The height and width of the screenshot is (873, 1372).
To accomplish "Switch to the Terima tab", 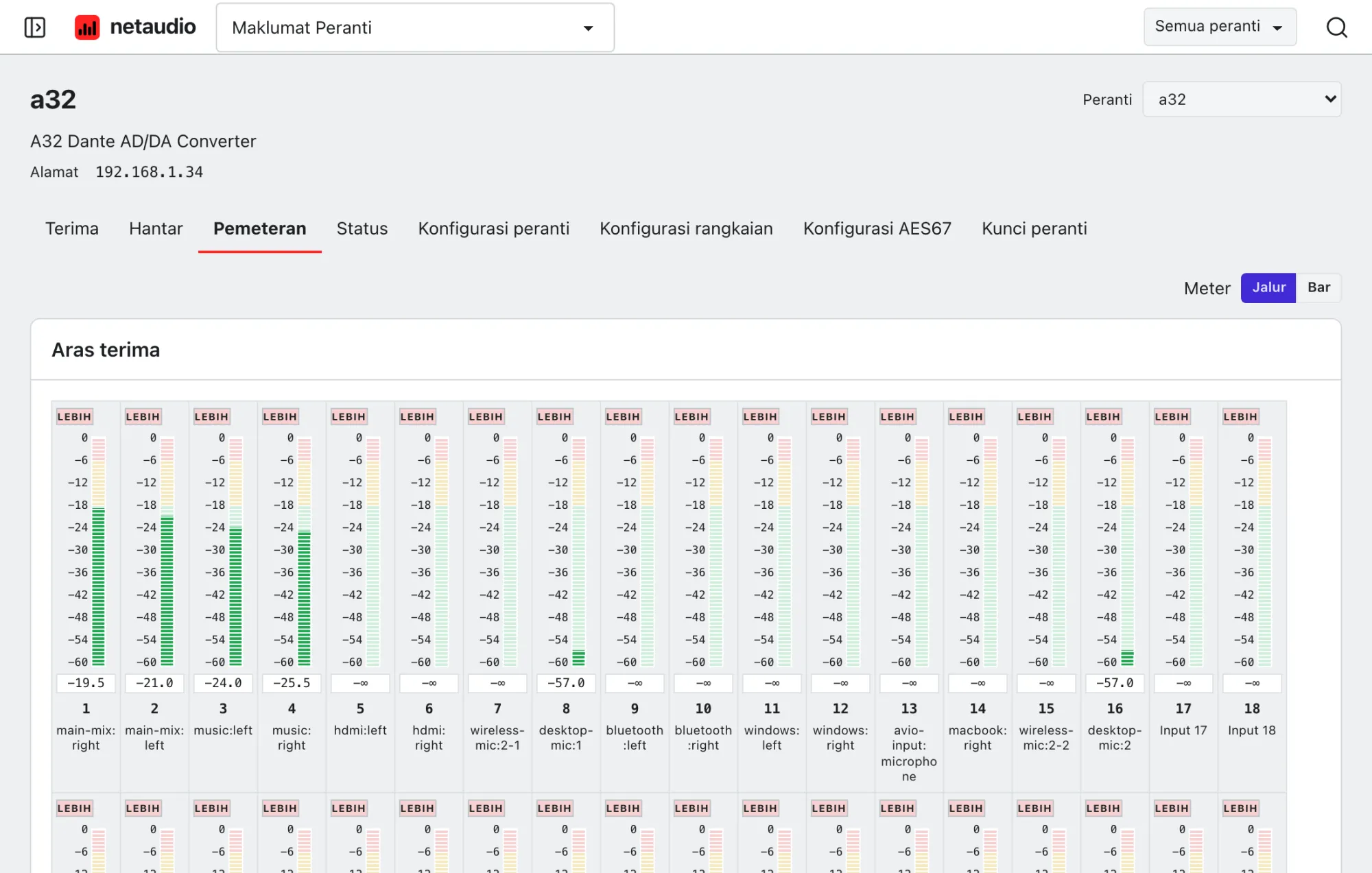I will tap(72, 228).
